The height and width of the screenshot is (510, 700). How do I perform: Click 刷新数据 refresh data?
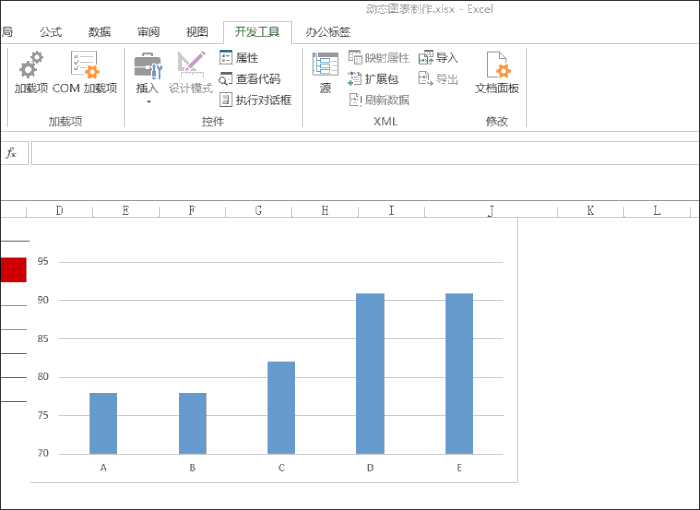pos(379,100)
